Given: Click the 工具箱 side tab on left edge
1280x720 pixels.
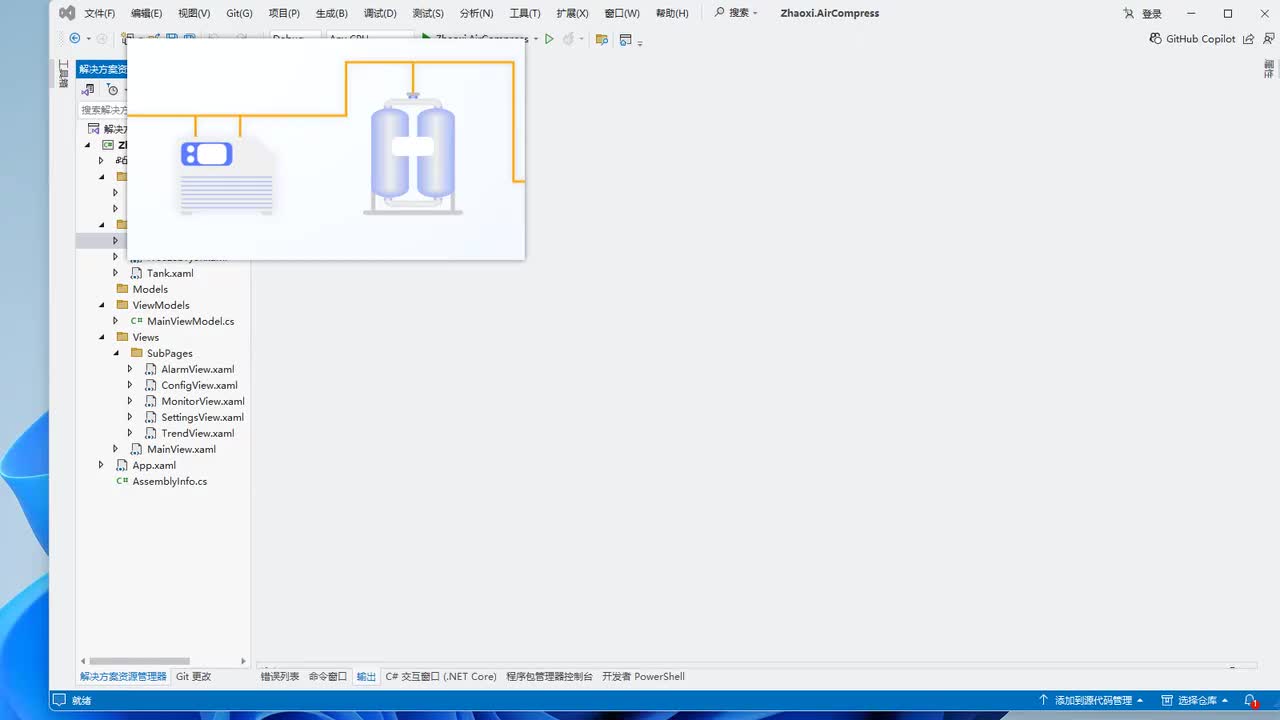Looking at the screenshot, I should click(x=63, y=73).
